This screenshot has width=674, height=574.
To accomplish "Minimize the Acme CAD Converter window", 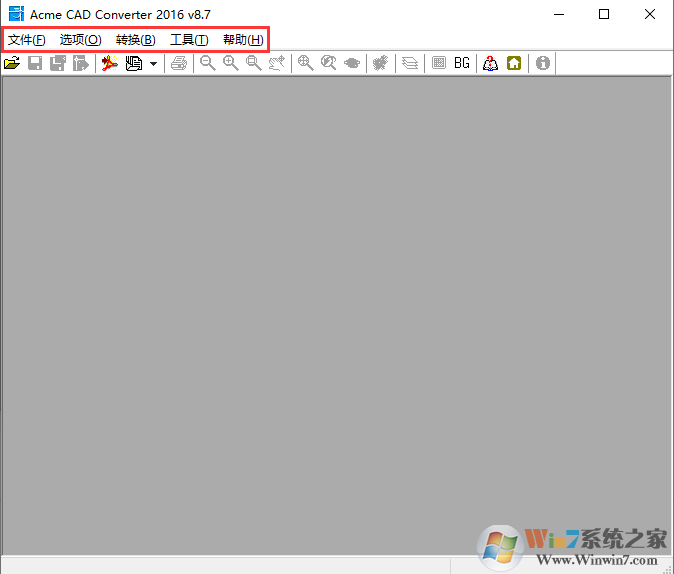I will [x=559, y=14].
